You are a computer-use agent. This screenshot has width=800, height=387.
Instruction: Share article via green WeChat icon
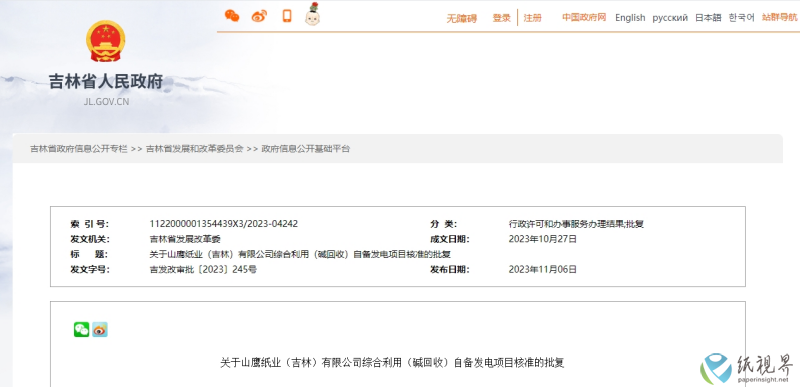82,330
